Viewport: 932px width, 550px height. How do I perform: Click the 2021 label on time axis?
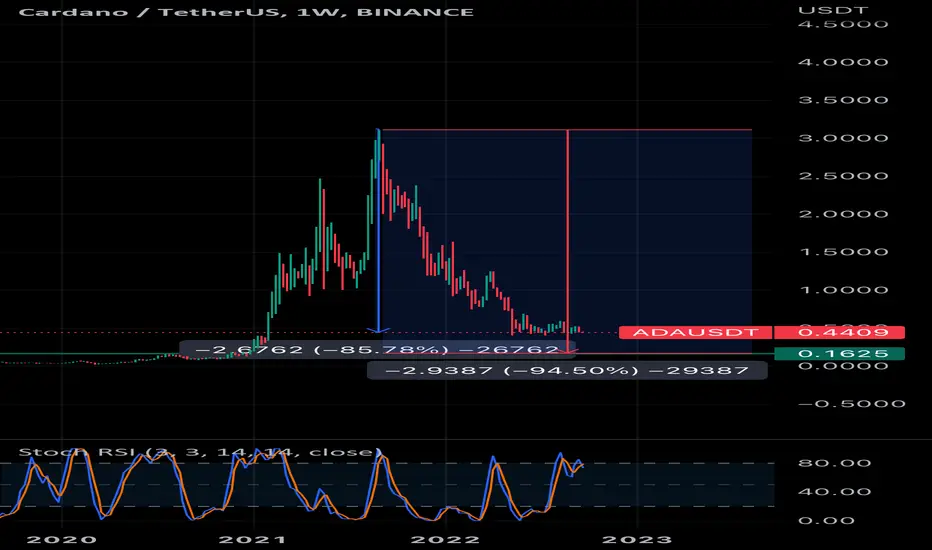tap(253, 540)
